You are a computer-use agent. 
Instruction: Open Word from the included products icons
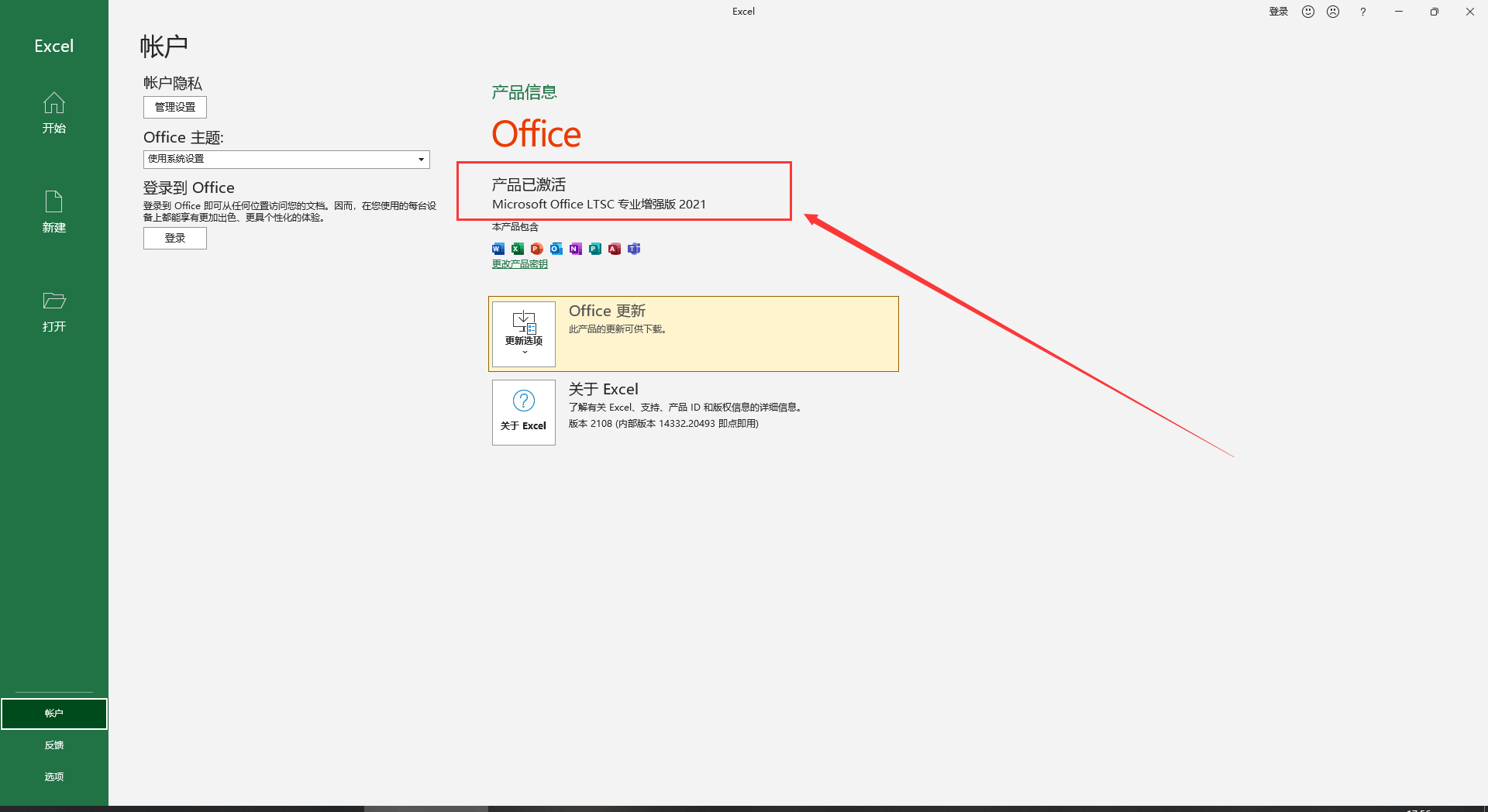coord(498,249)
